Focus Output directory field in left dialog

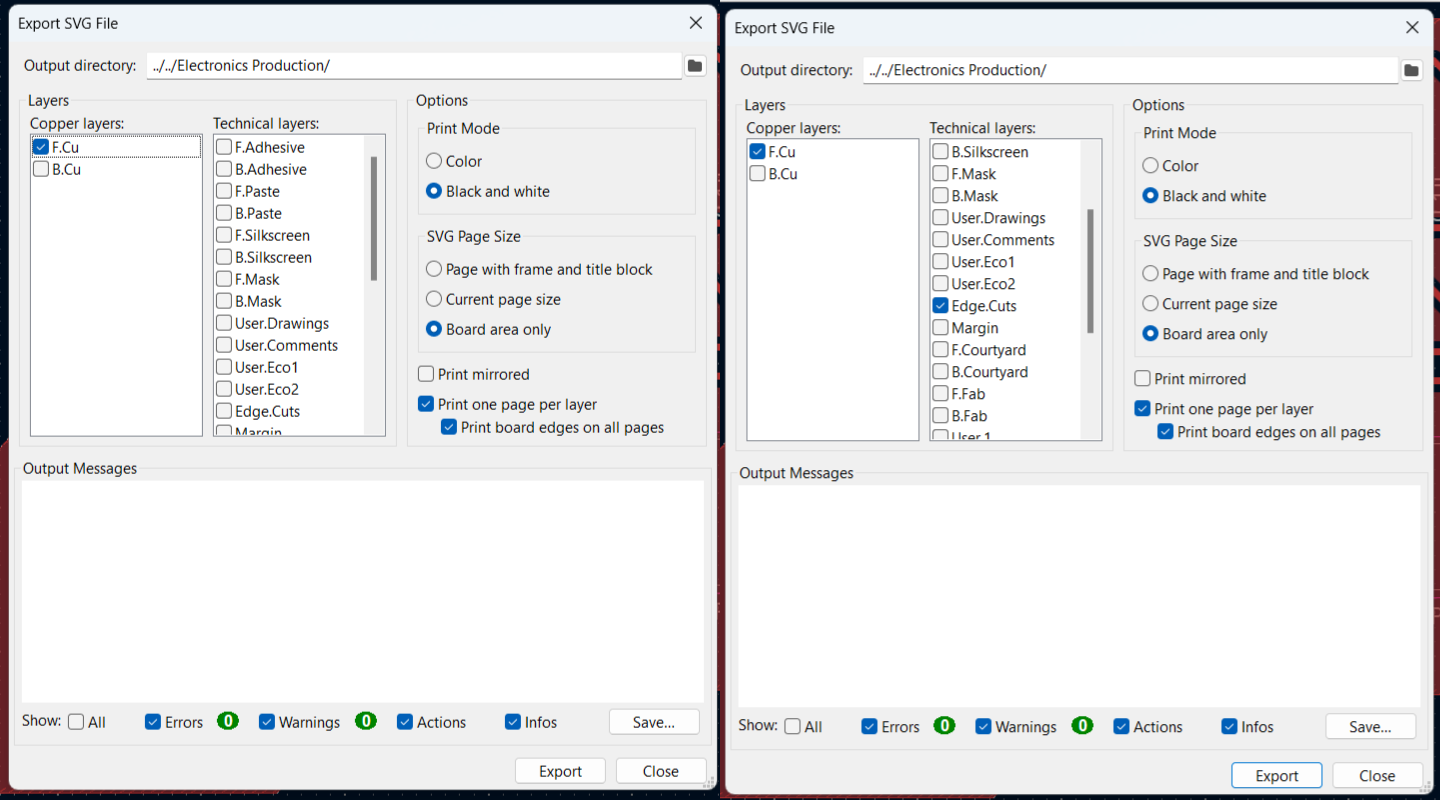tap(414, 66)
